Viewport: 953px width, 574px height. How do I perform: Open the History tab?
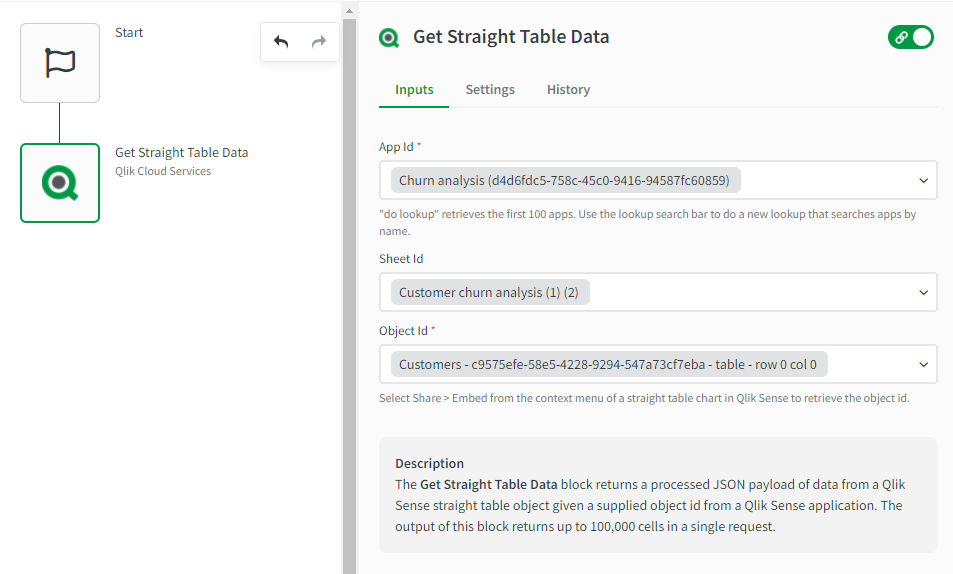click(568, 90)
